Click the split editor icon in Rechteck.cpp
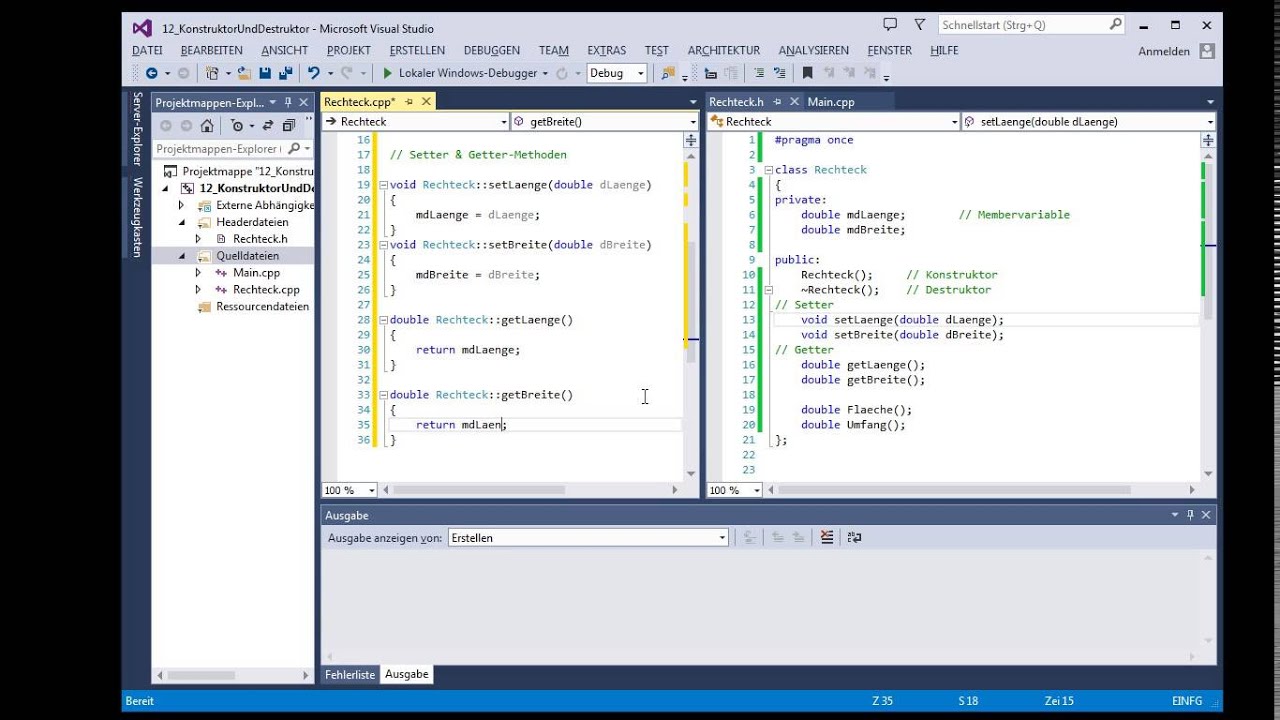Image resolution: width=1280 pixels, height=720 pixels. click(690, 140)
